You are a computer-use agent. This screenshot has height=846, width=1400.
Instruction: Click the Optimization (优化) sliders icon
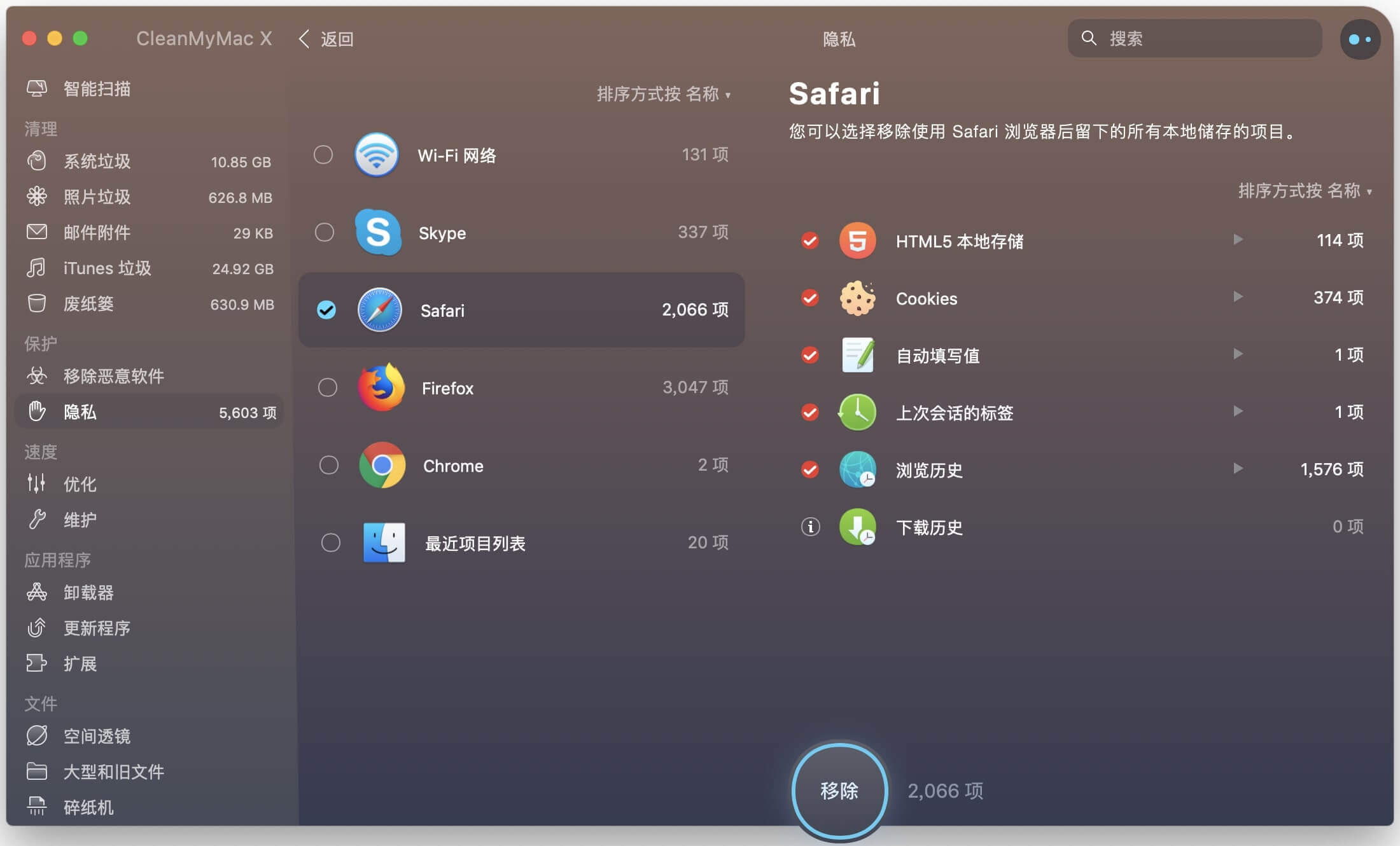37,484
